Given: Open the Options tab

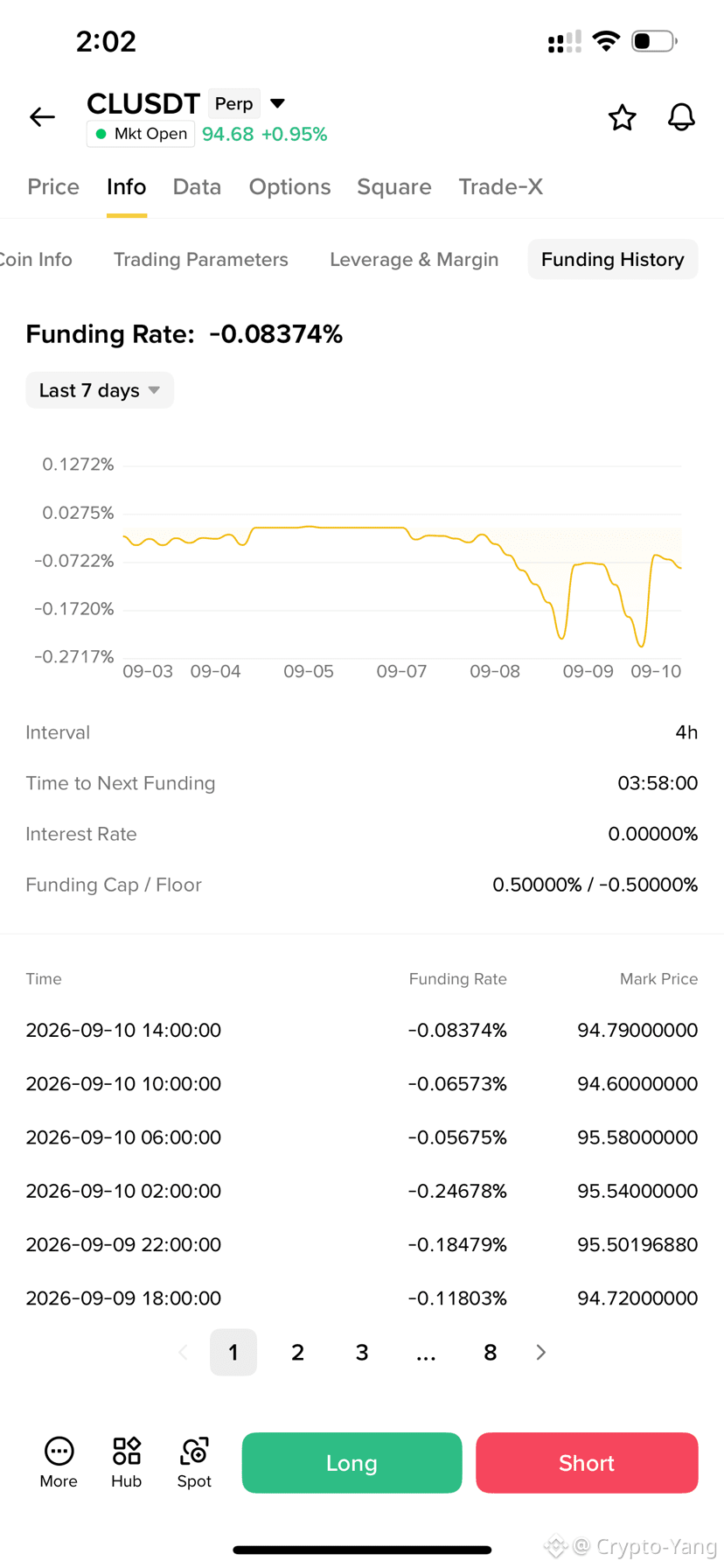Looking at the screenshot, I should pos(289,186).
